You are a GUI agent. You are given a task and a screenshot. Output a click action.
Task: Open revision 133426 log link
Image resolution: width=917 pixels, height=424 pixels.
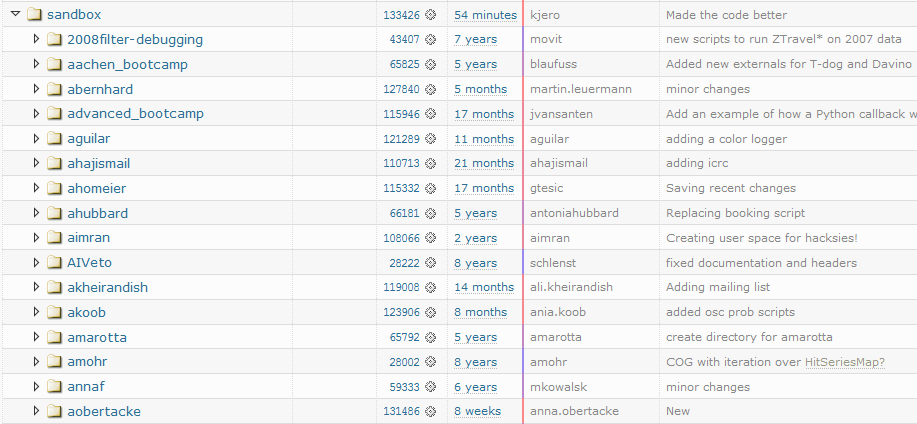[x=402, y=15]
